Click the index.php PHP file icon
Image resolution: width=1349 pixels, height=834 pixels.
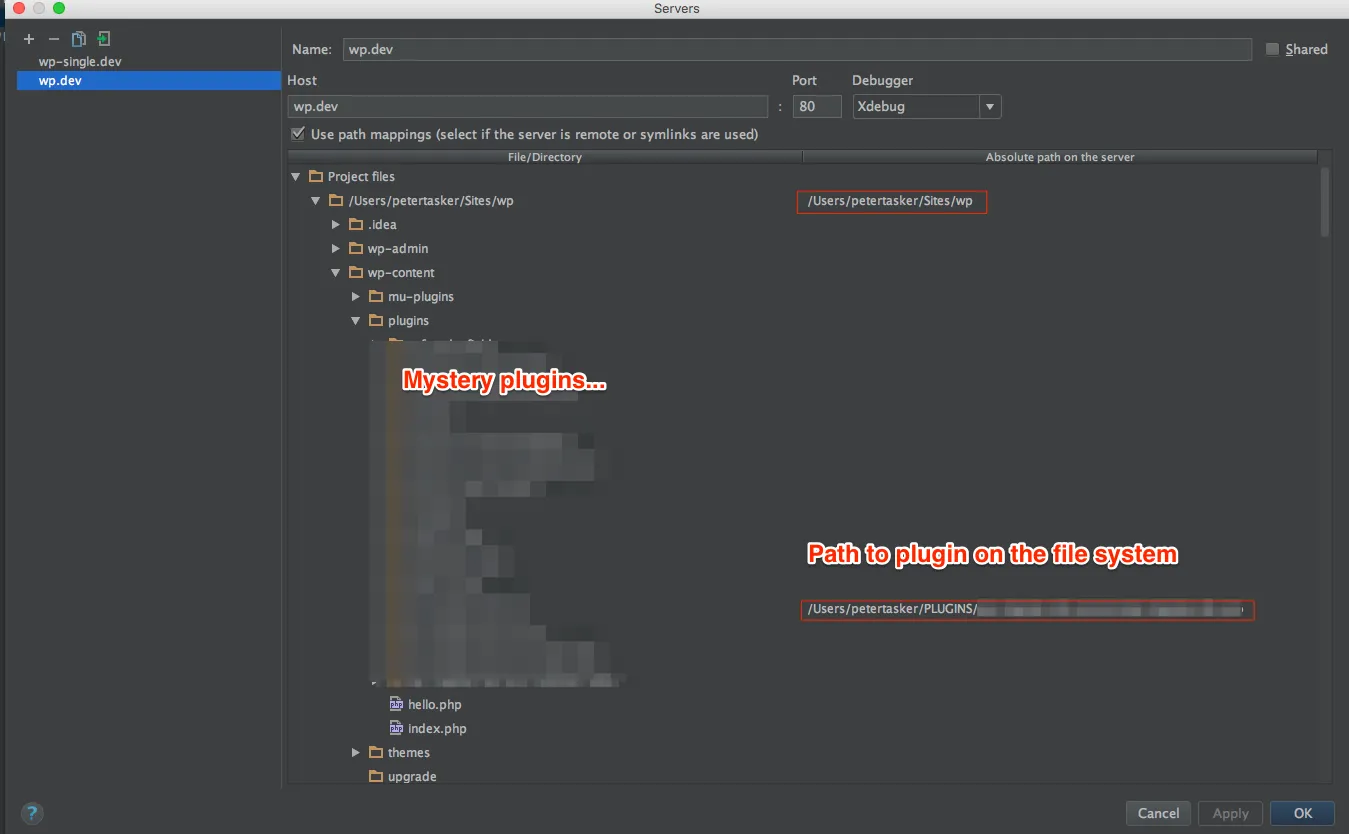(398, 728)
